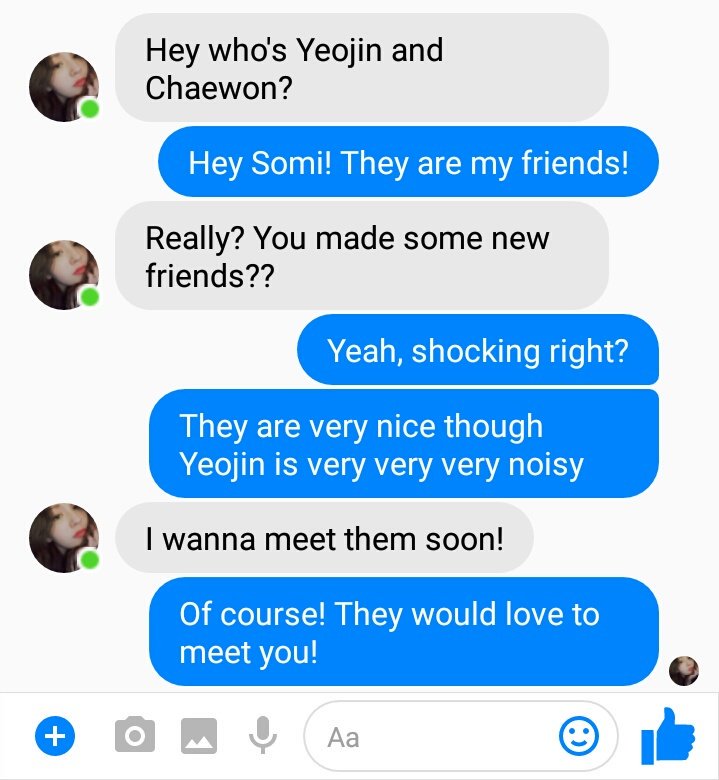The height and width of the screenshot is (780, 719).
Task: Click the small seen-receipt avatar
Action: coord(684,671)
